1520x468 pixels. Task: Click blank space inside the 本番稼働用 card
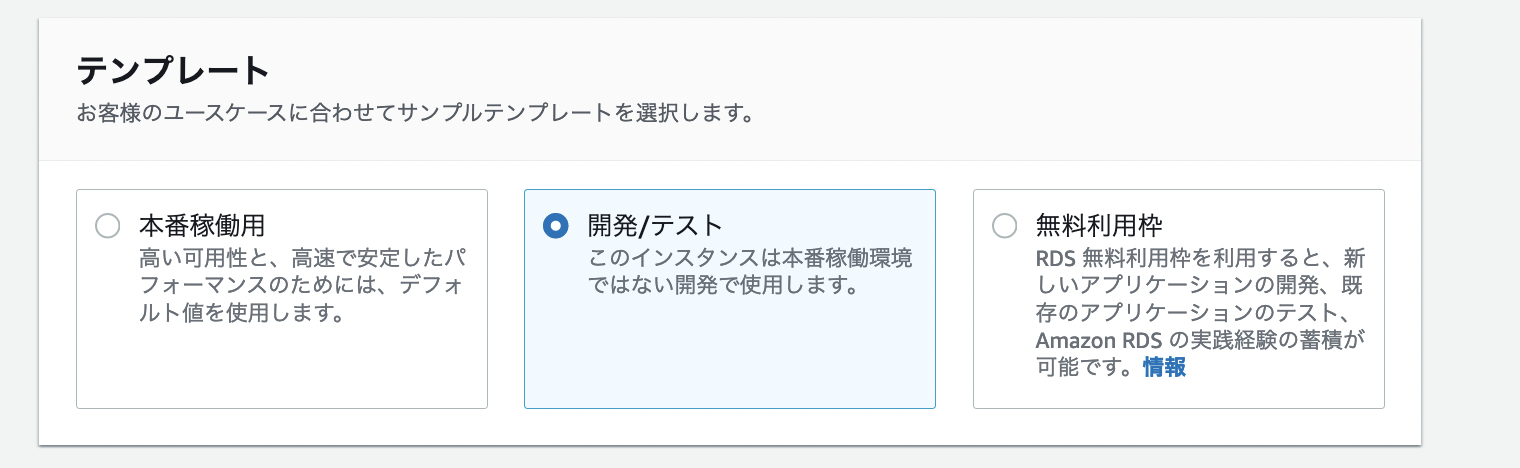point(281,370)
